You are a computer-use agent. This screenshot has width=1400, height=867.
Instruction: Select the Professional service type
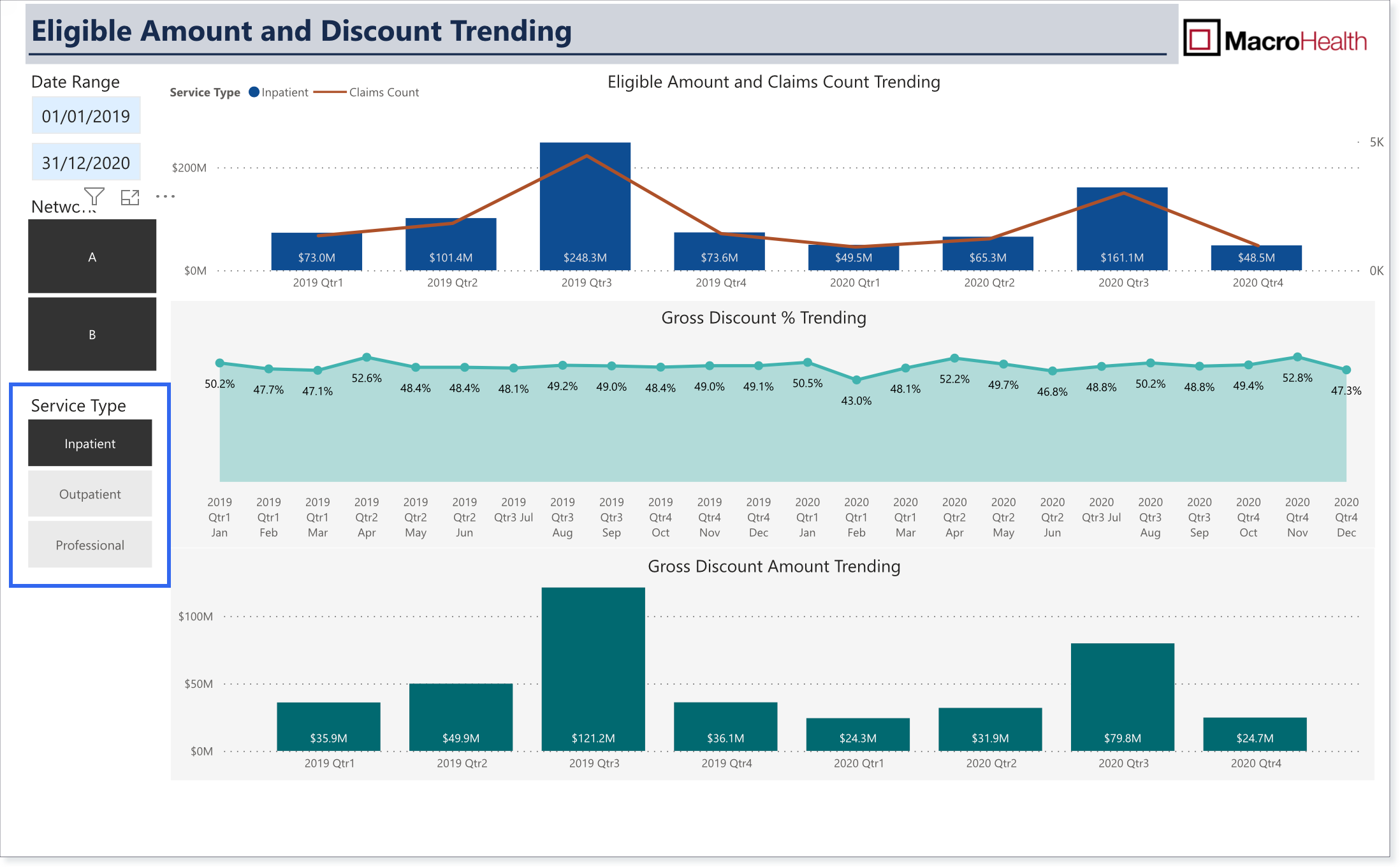coord(90,545)
